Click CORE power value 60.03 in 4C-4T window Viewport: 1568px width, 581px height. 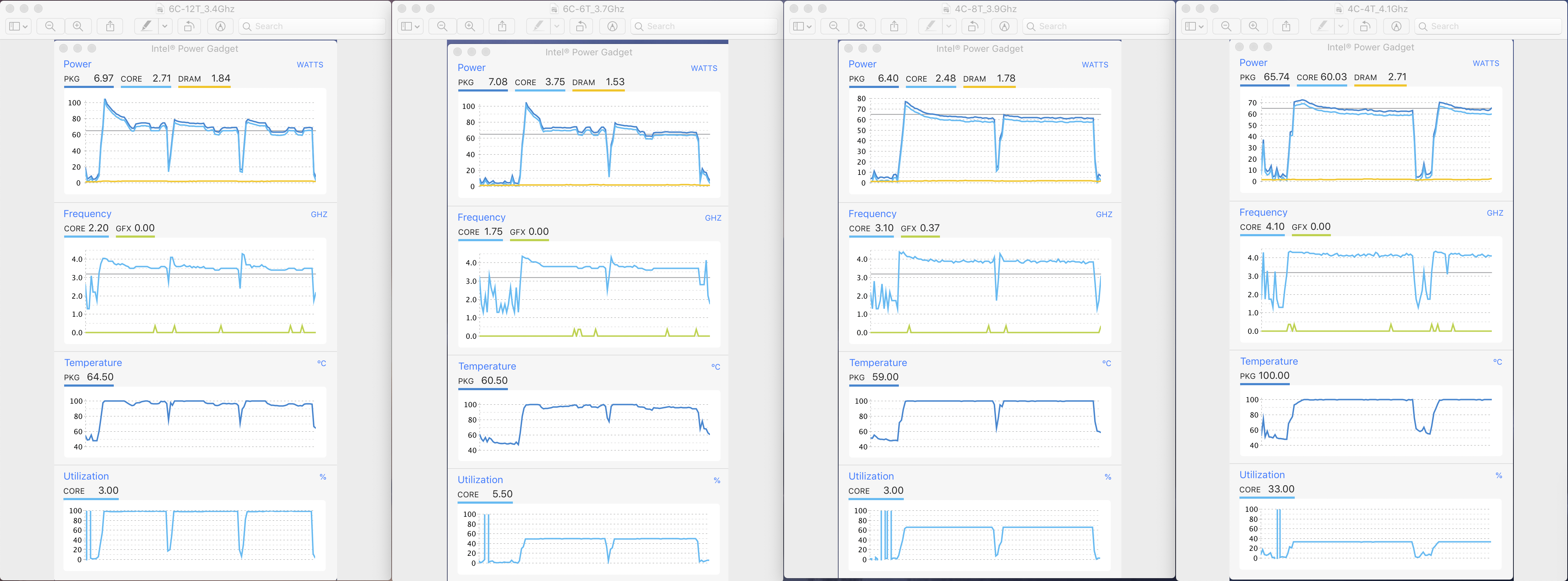(x=1334, y=77)
